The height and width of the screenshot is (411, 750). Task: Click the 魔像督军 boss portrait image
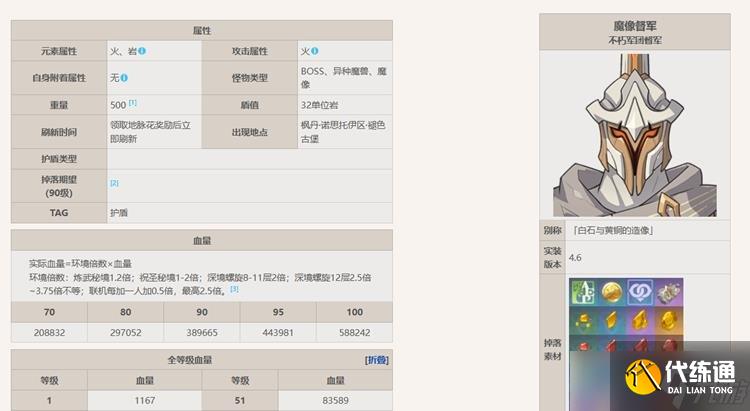[x=635, y=135]
